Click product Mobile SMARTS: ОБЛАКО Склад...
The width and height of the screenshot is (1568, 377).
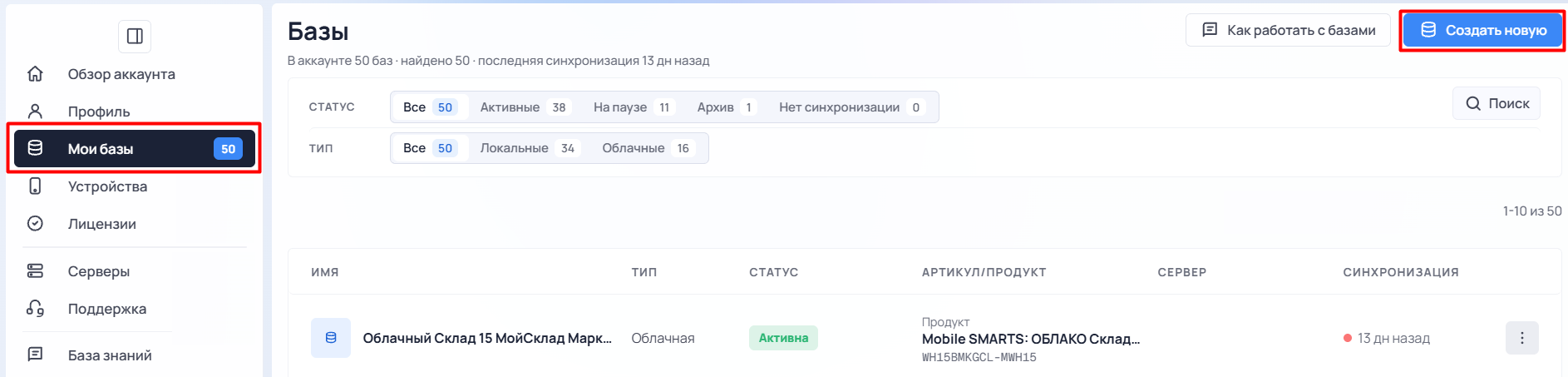(1031, 339)
